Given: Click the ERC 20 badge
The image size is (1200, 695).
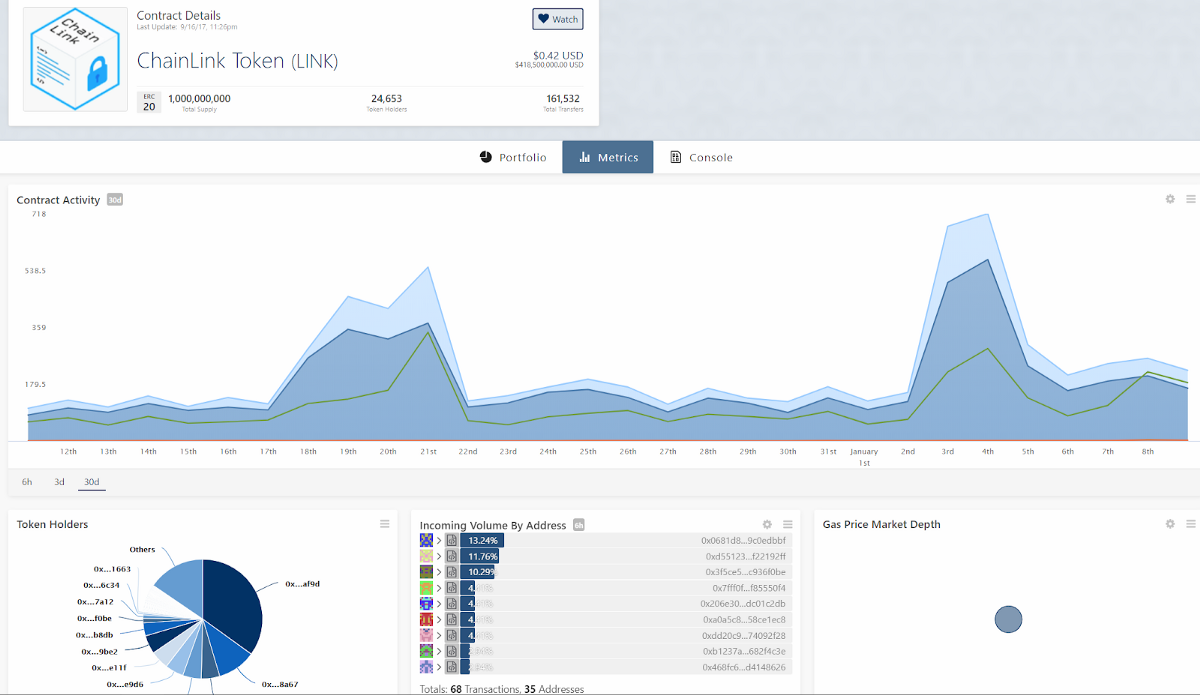Looking at the screenshot, I should pyautogui.click(x=148, y=102).
